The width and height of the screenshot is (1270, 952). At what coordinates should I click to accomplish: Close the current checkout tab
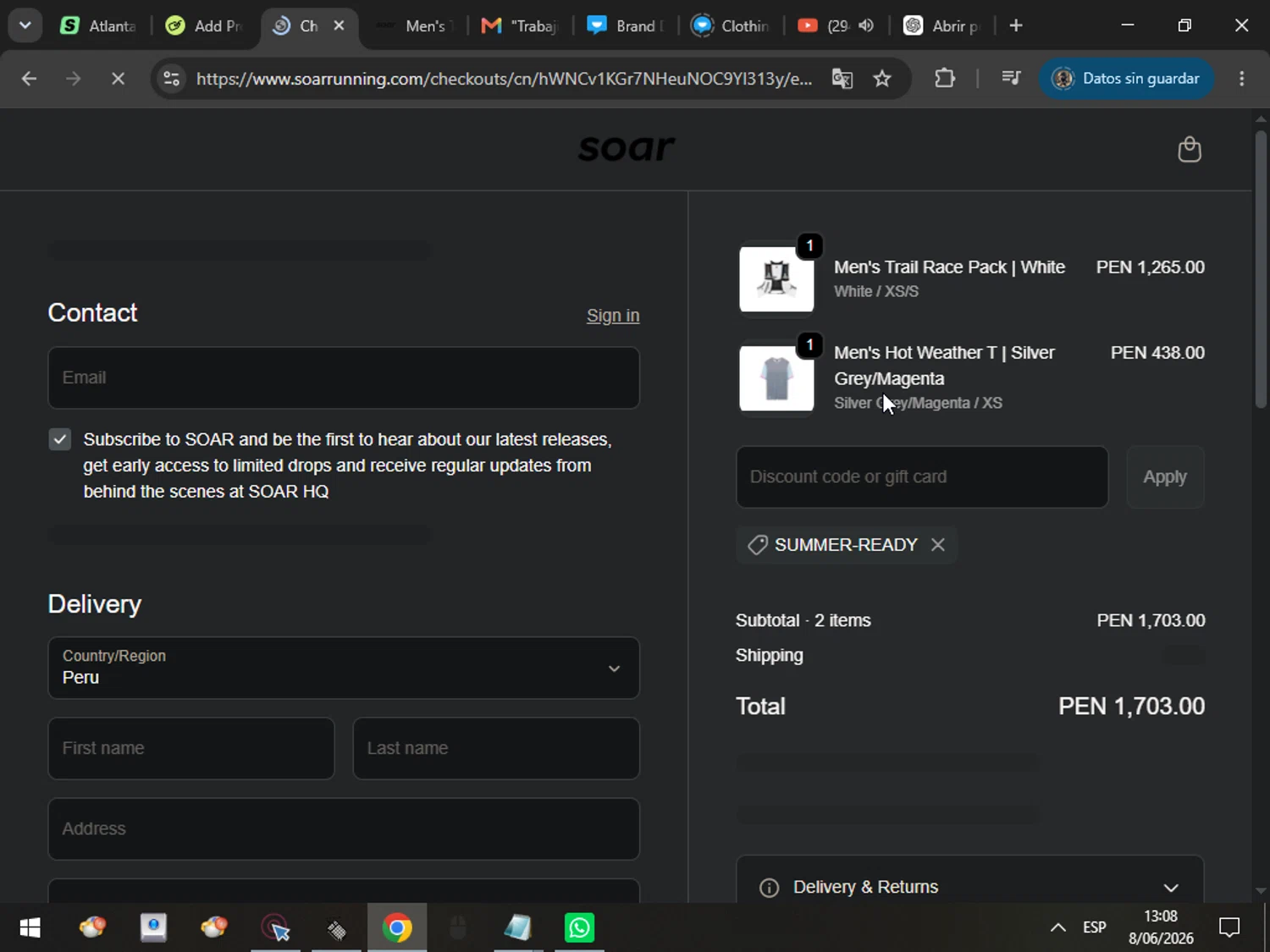(x=339, y=25)
